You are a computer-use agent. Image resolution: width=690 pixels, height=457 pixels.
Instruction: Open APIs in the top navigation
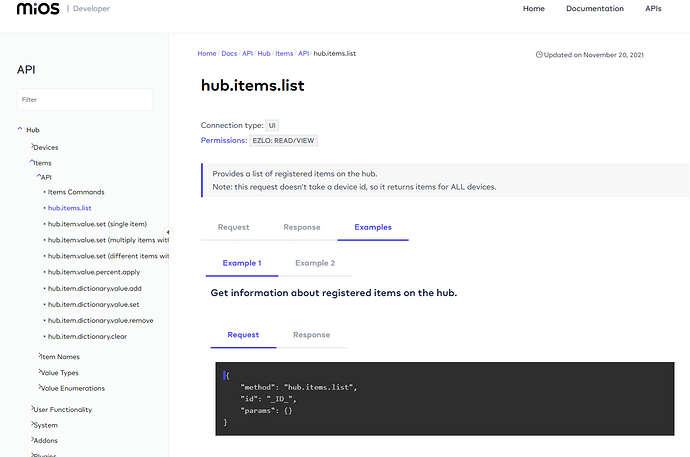click(653, 8)
